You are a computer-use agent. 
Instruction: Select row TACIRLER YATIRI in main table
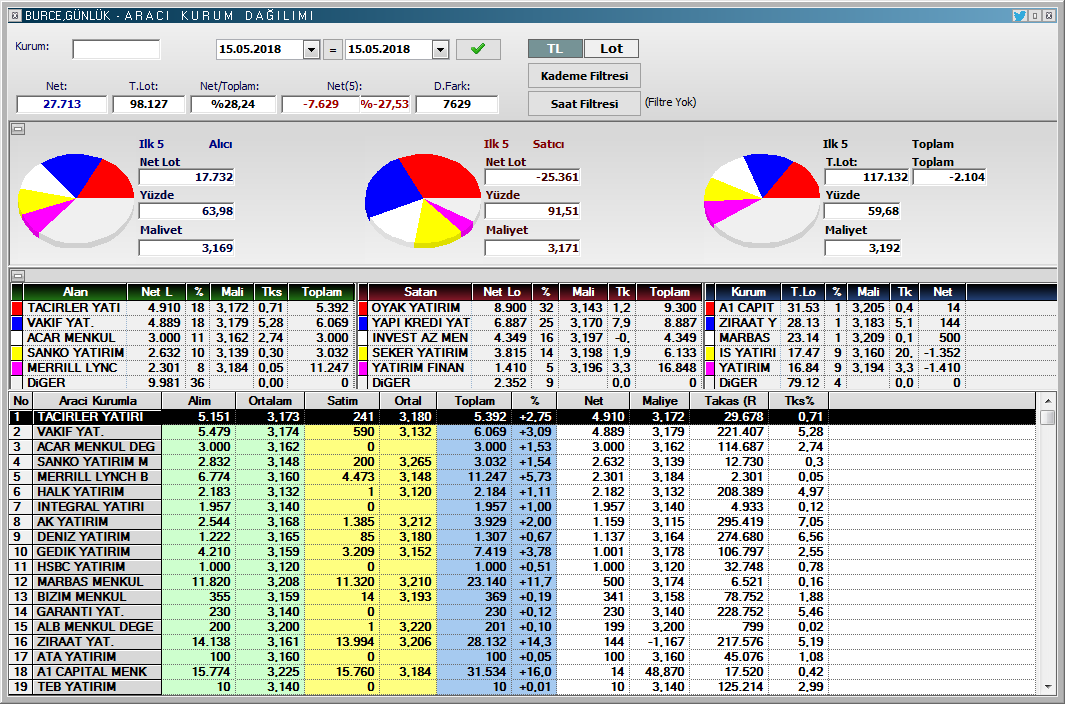click(523, 417)
